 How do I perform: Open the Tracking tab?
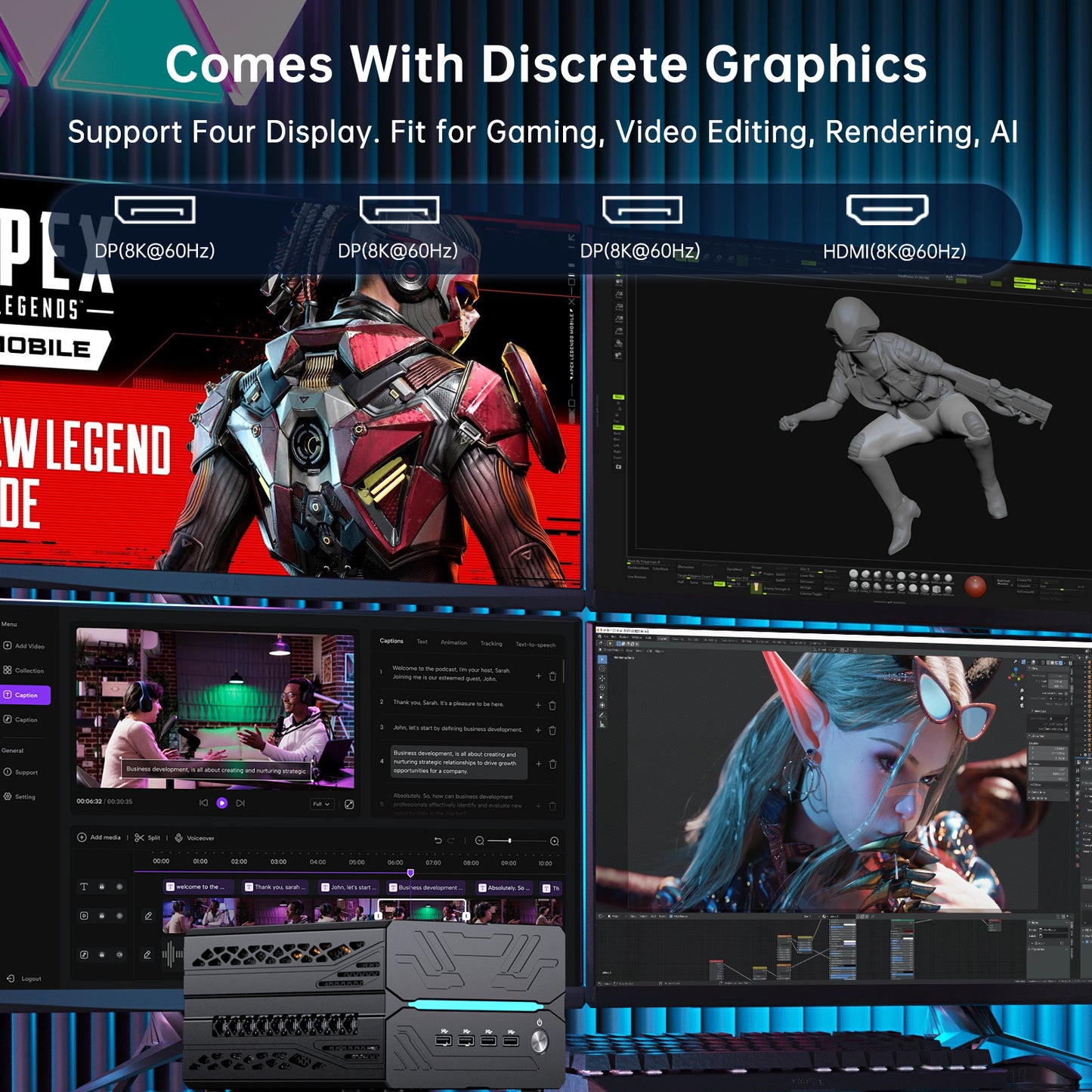click(x=491, y=643)
